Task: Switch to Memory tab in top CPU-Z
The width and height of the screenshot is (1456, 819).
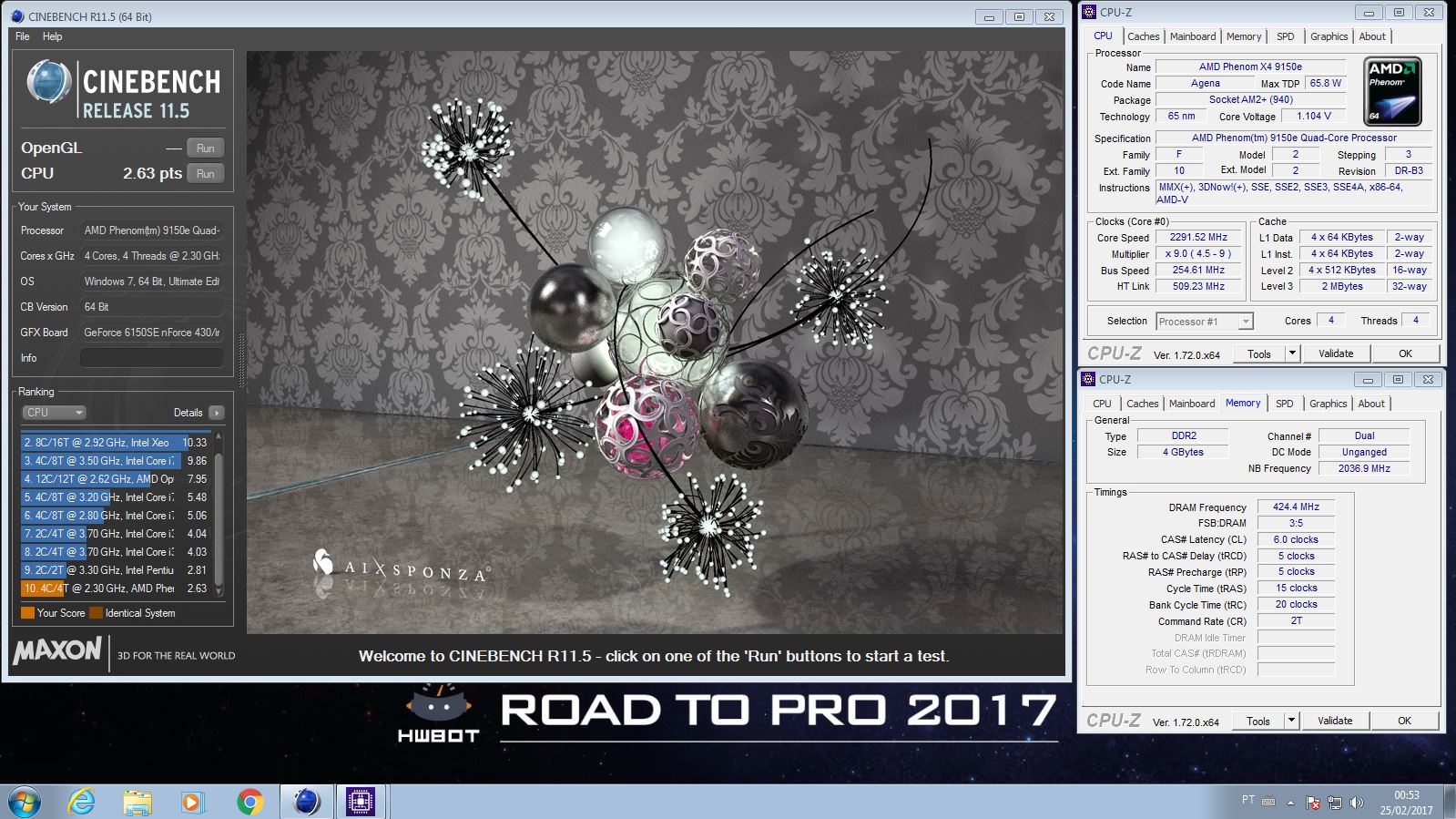Action: pos(1243,36)
